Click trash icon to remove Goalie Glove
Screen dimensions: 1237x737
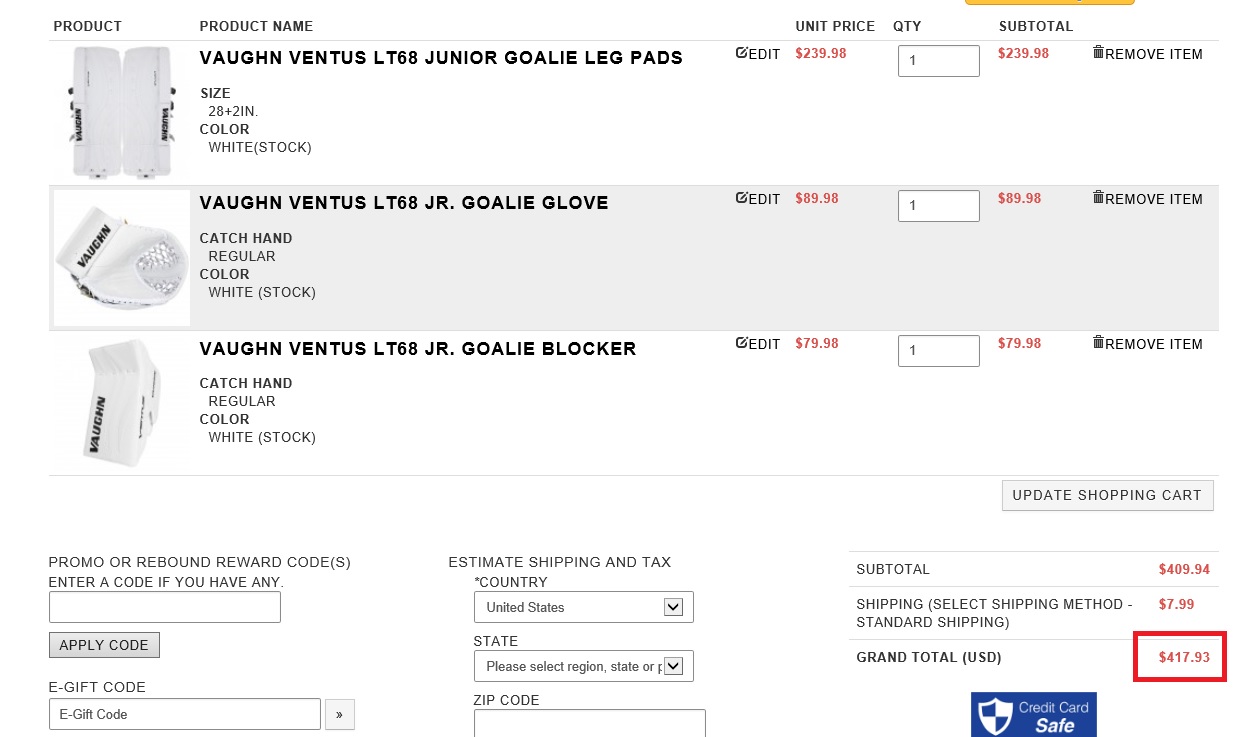tap(1098, 198)
